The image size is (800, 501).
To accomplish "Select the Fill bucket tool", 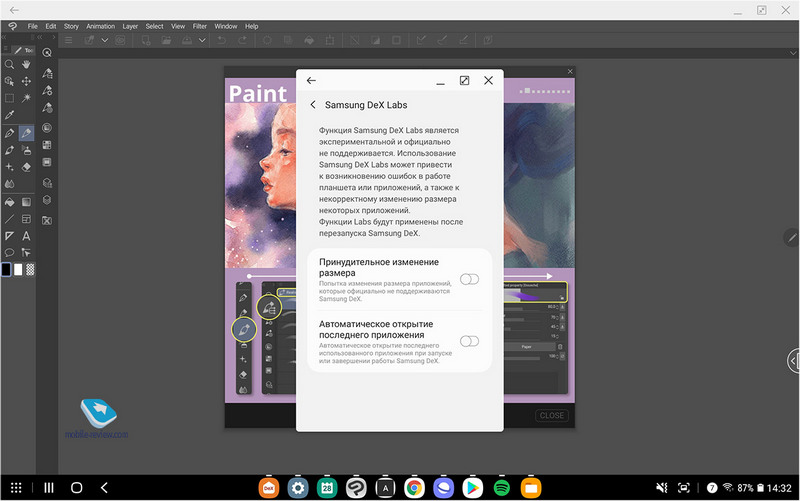I will (x=9, y=201).
